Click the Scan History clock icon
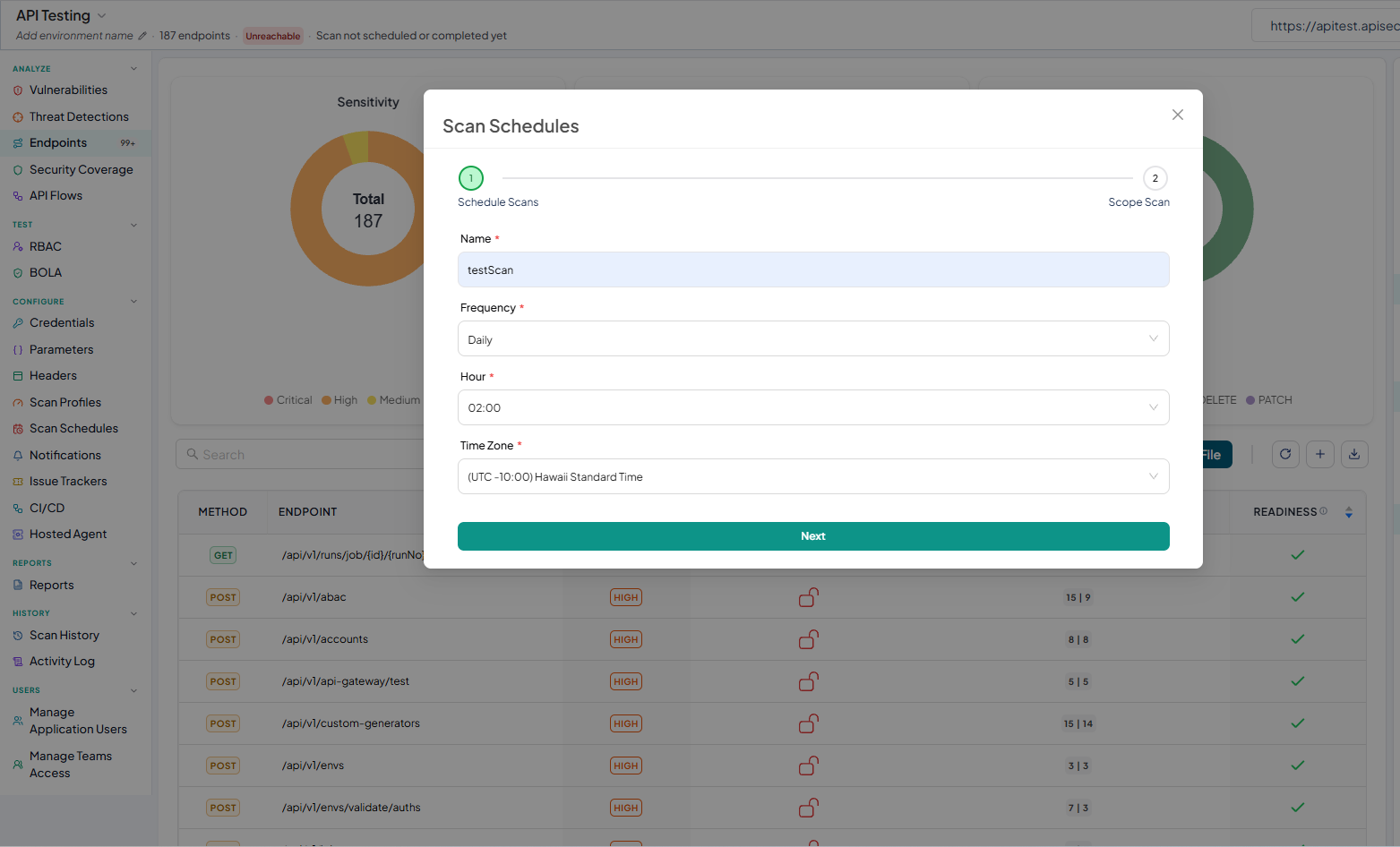The width and height of the screenshot is (1400, 847). (18, 636)
